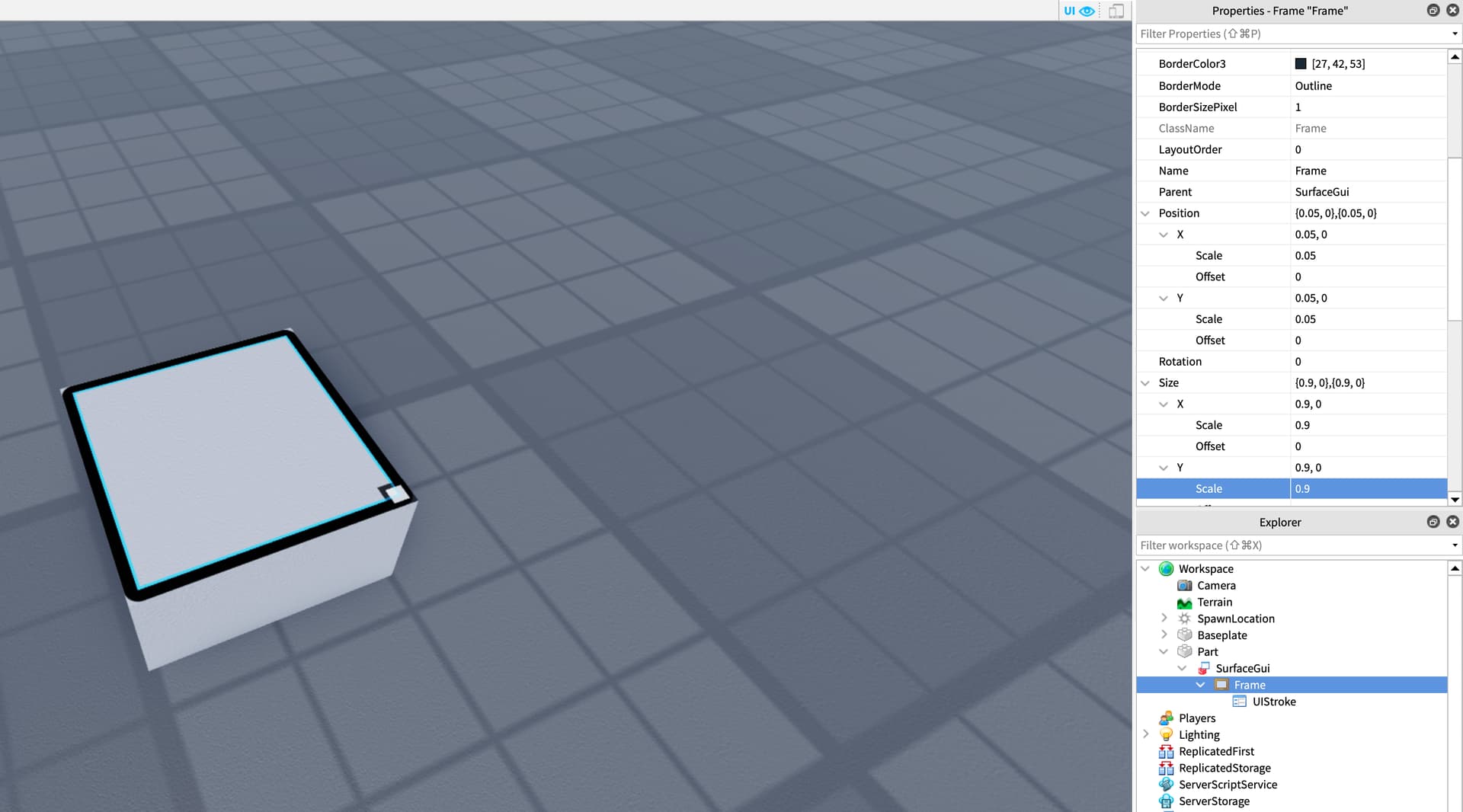Select SurfaceGui in the Explorer tree

click(x=1243, y=669)
